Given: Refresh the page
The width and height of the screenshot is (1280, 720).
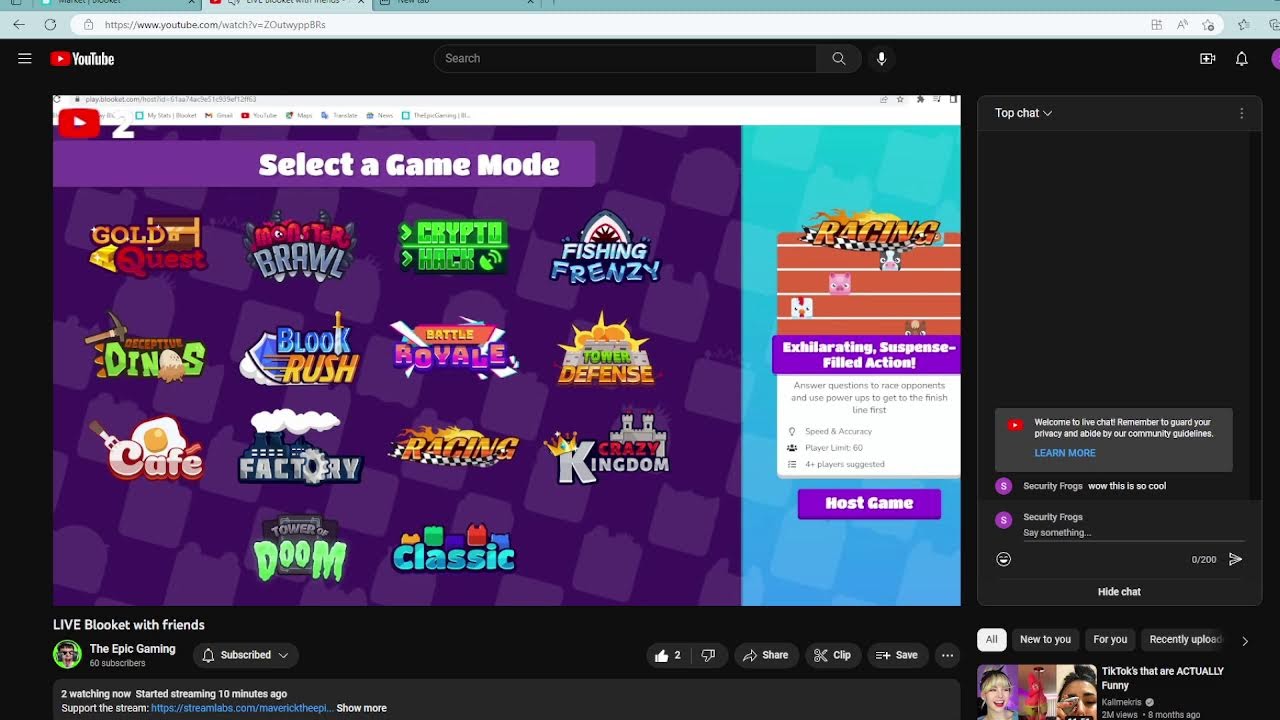Looking at the screenshot, I should pyautogui.click(x=50, y=24).
